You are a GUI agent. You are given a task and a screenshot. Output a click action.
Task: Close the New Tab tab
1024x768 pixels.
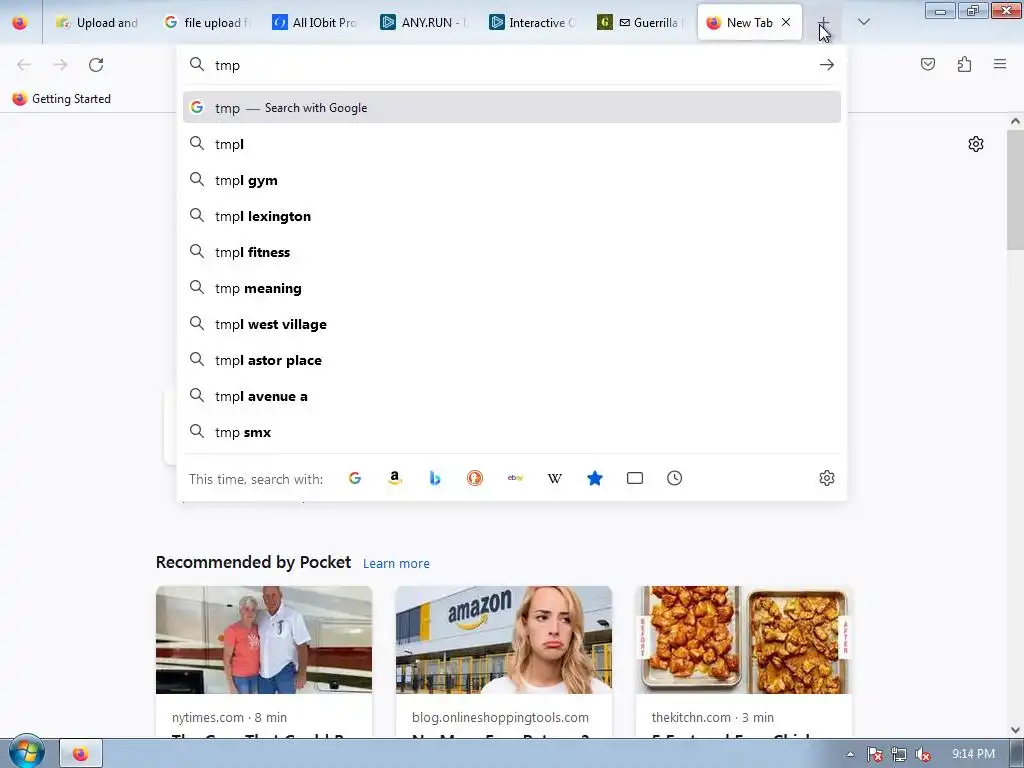[786, 22]
